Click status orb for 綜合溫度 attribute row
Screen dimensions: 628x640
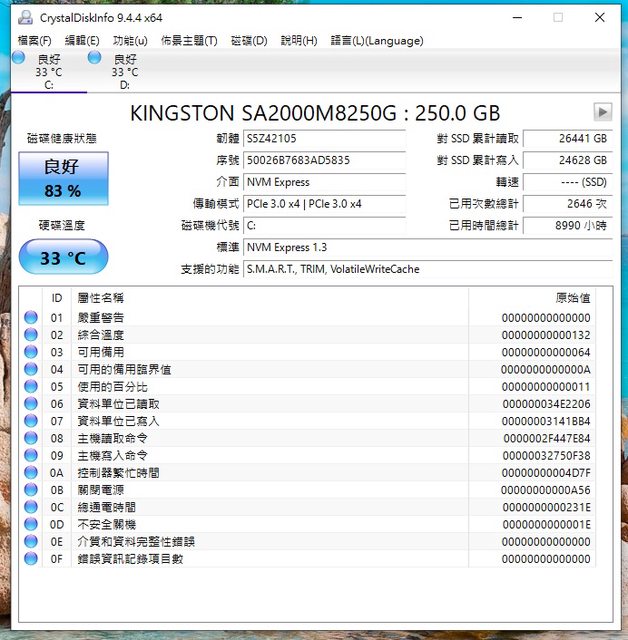tap(31, 335)
